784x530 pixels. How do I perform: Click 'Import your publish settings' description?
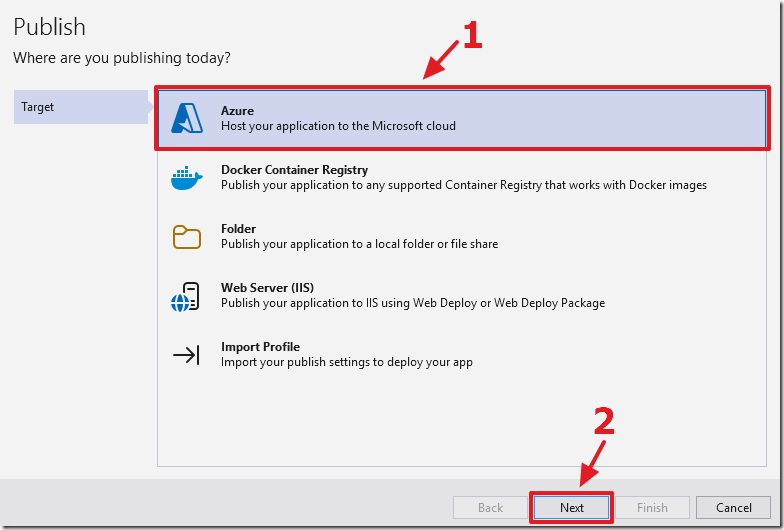tap(346, 362)
